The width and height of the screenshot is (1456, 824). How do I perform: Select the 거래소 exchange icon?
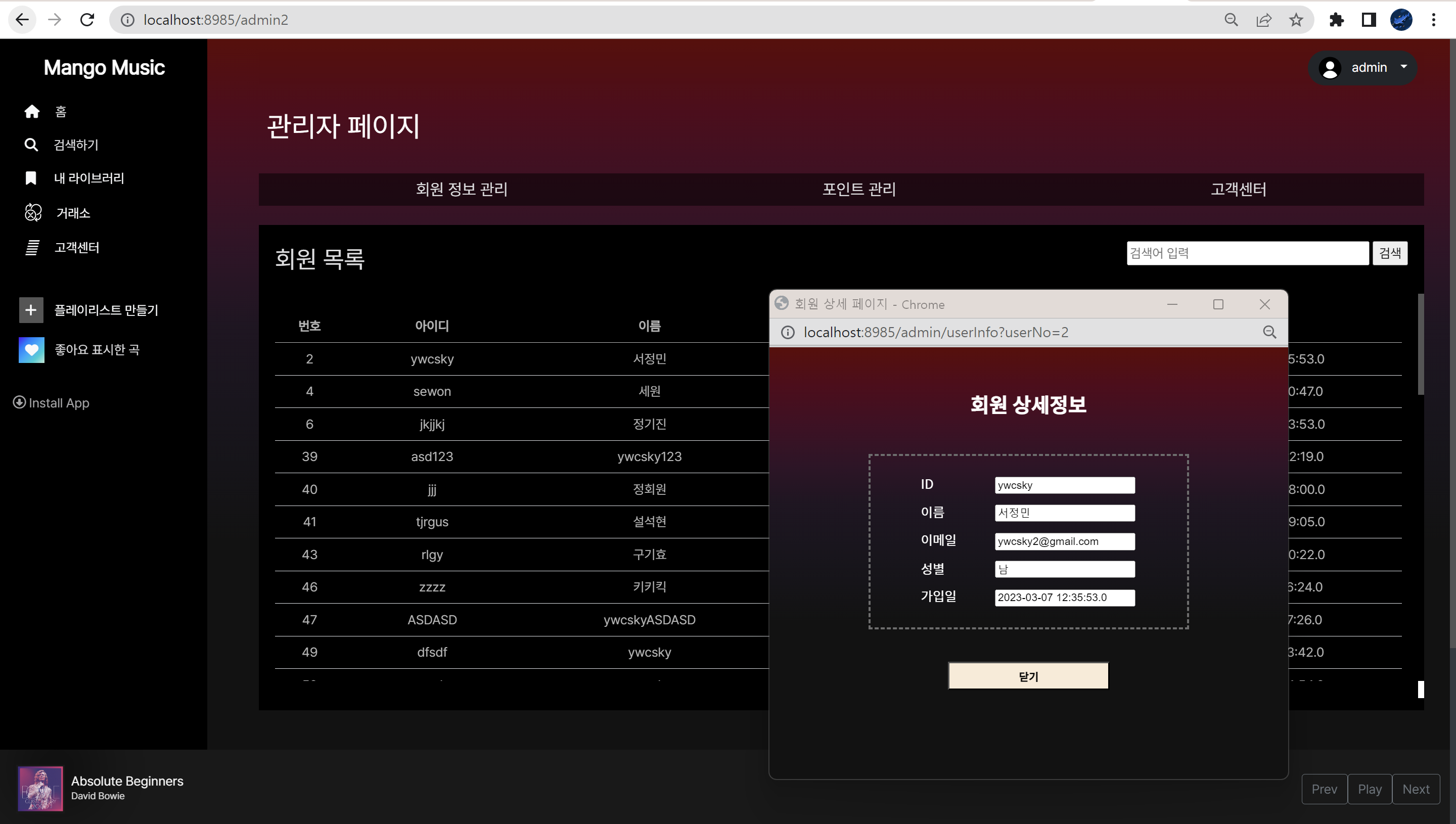[32, 213]
